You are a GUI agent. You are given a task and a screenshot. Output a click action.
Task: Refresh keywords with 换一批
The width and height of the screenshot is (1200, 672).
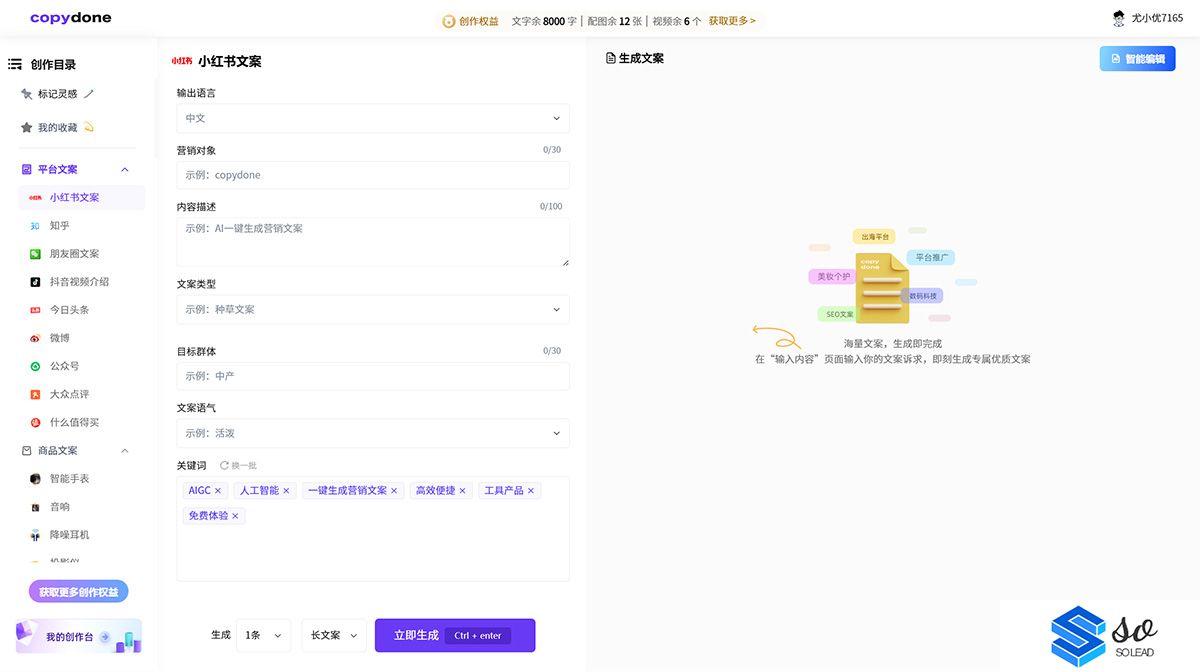pos(238,465)
